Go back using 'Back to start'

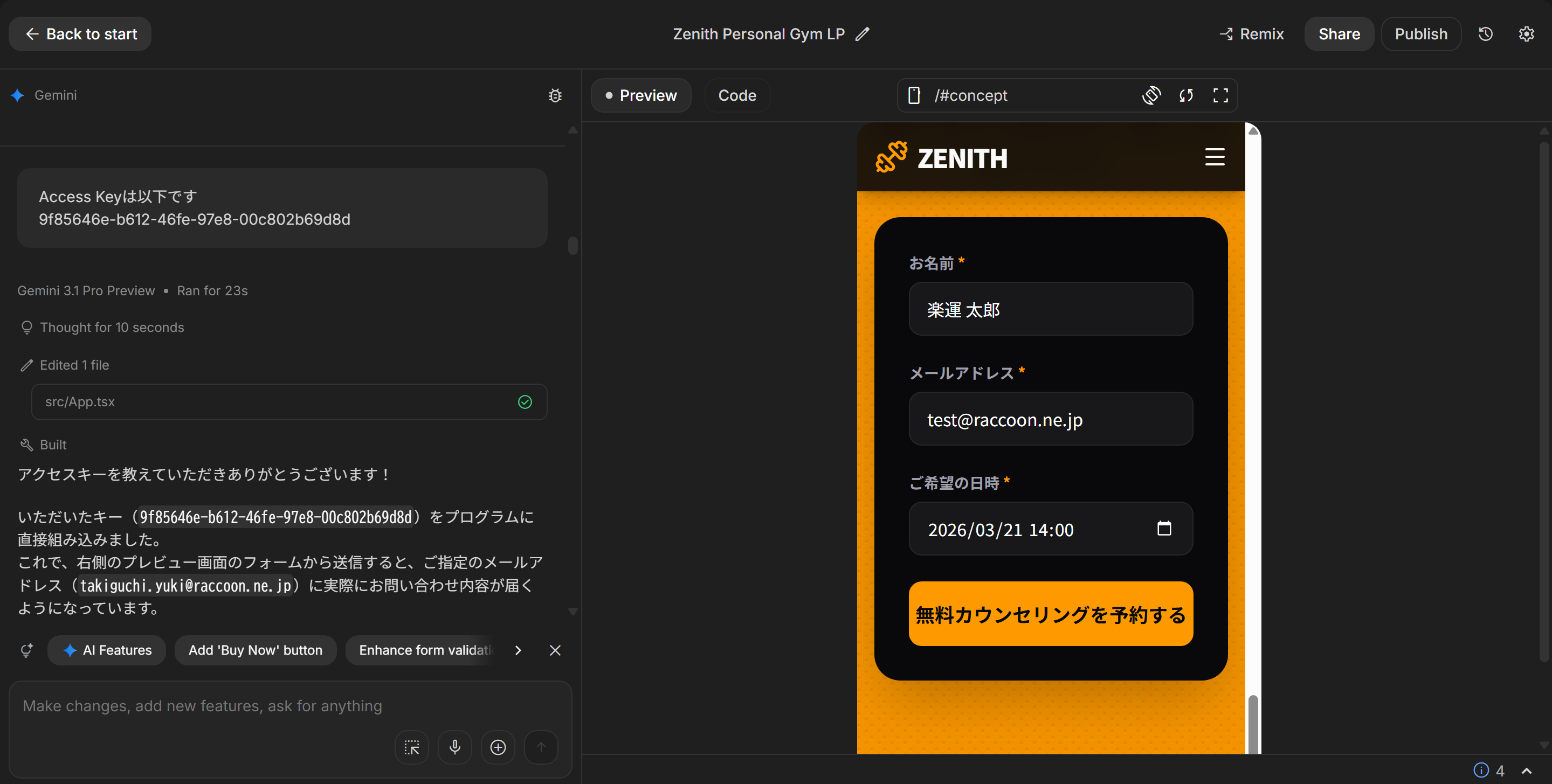click(80, 34)
